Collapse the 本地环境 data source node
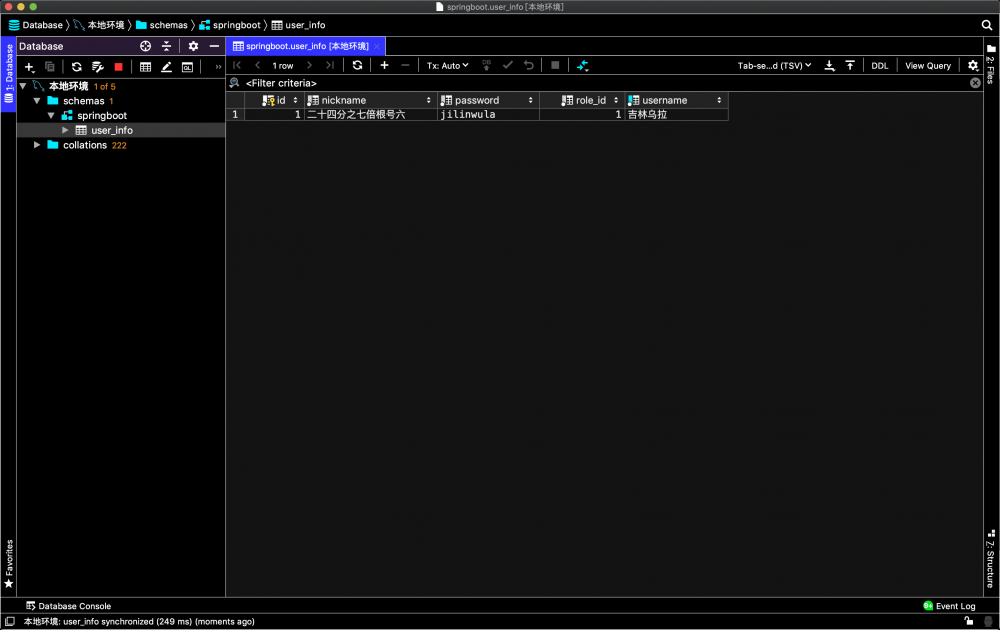1000x630 pixels. point(23,85)
